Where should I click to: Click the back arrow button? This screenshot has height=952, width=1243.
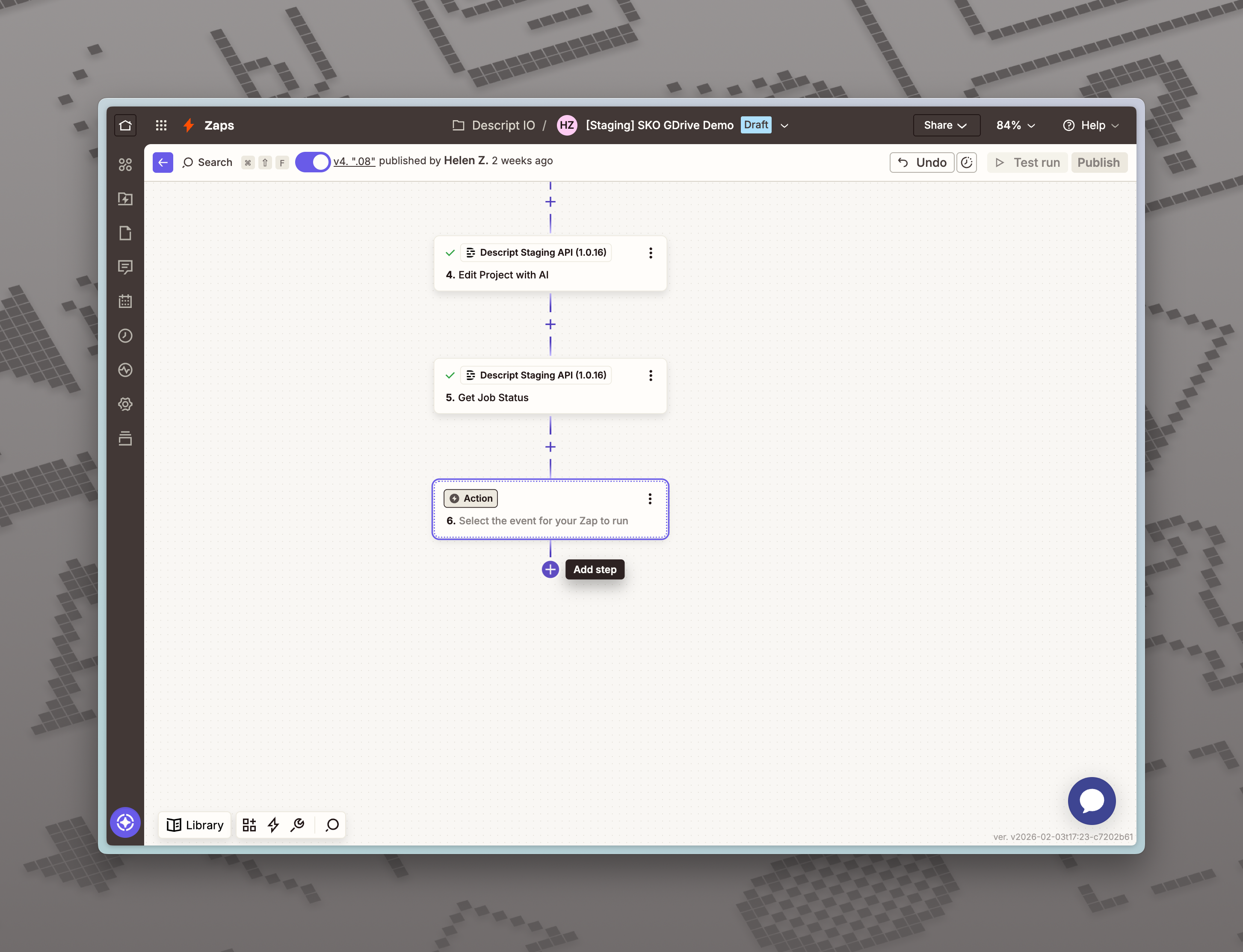pos(163,163)
